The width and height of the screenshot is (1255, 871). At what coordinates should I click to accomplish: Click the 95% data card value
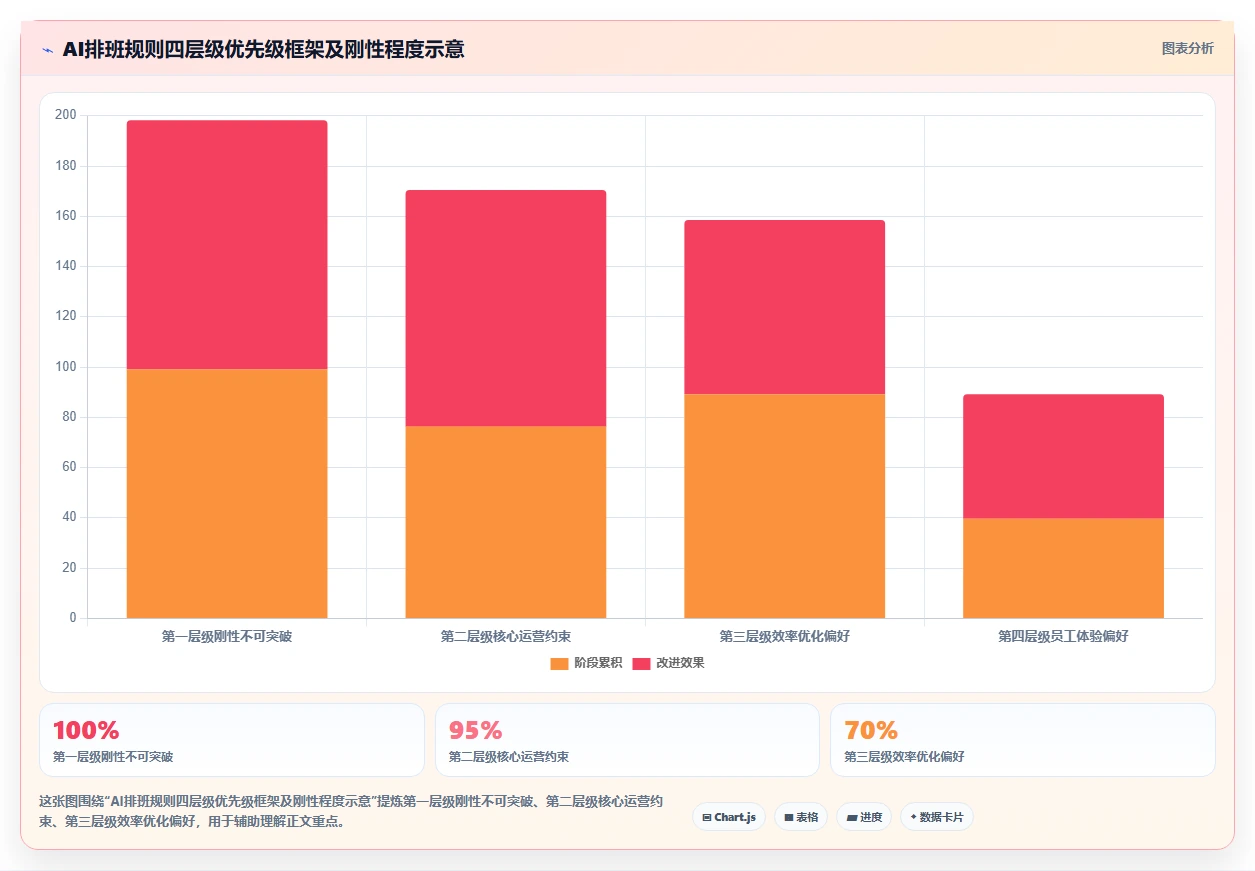click(x=476, y=730)
